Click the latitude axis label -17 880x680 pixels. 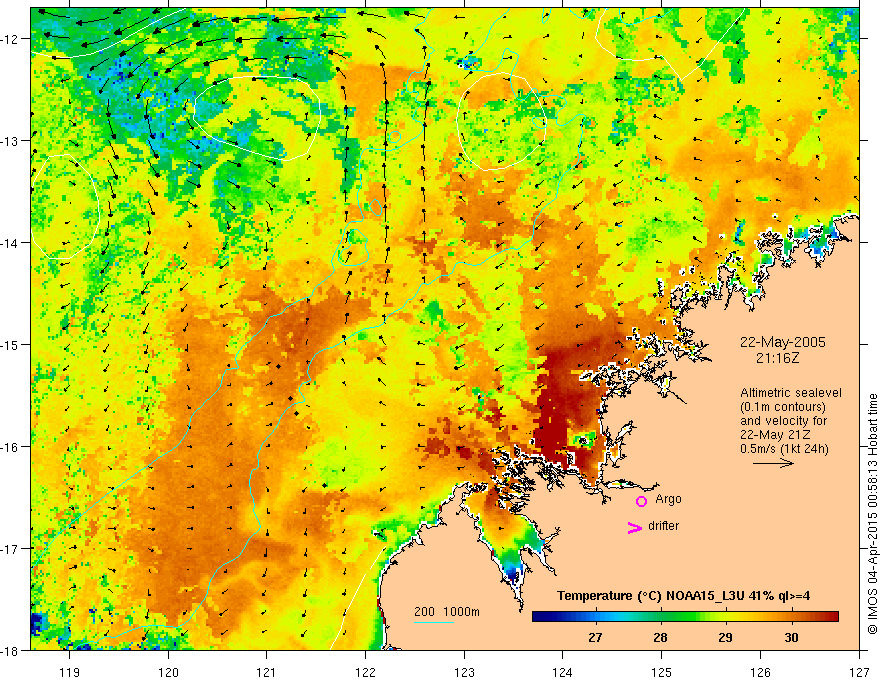[11, 549]
